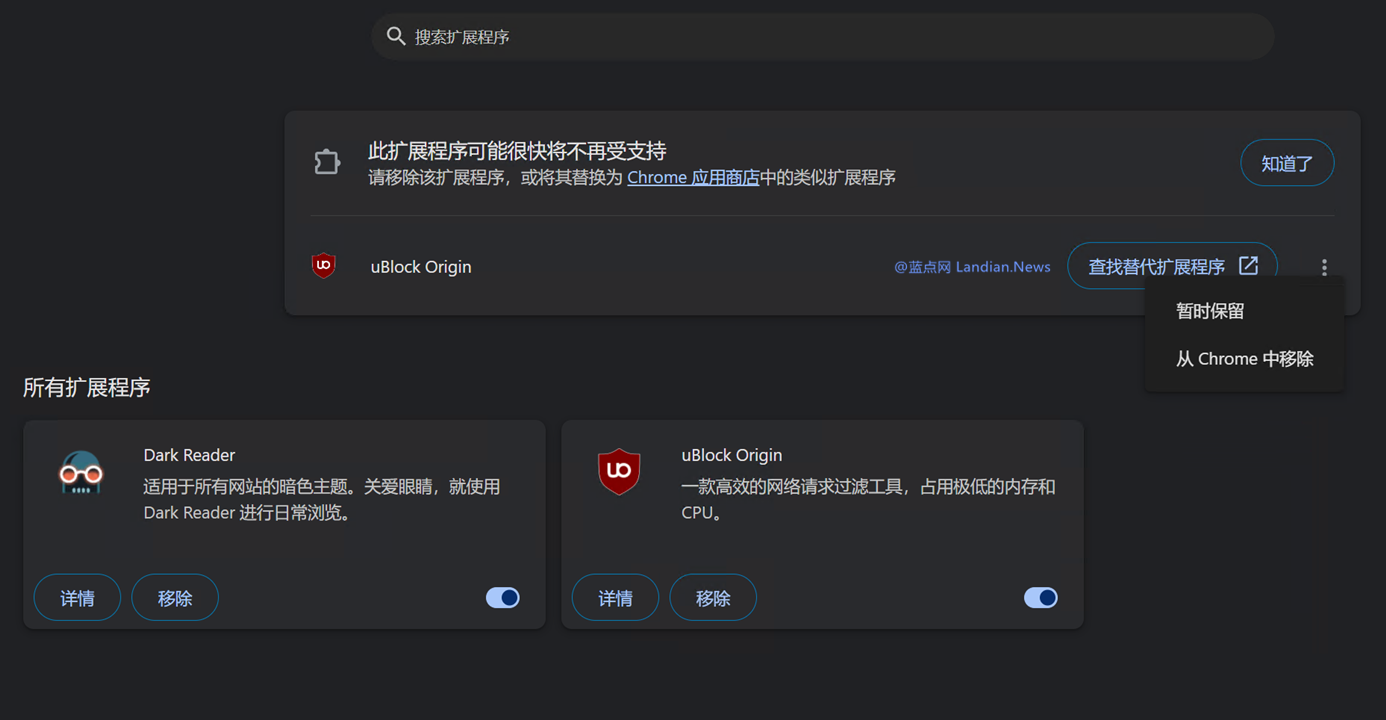Select 暂时保留 from the menu
This screenshot has width=1386, height=720.
(x=1210, y=311)
